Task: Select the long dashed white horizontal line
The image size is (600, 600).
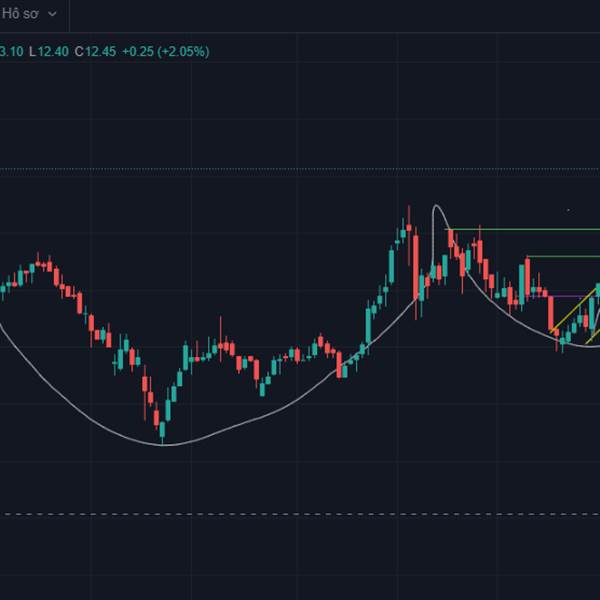Action: pyautogui.click(x=300, y=514)
